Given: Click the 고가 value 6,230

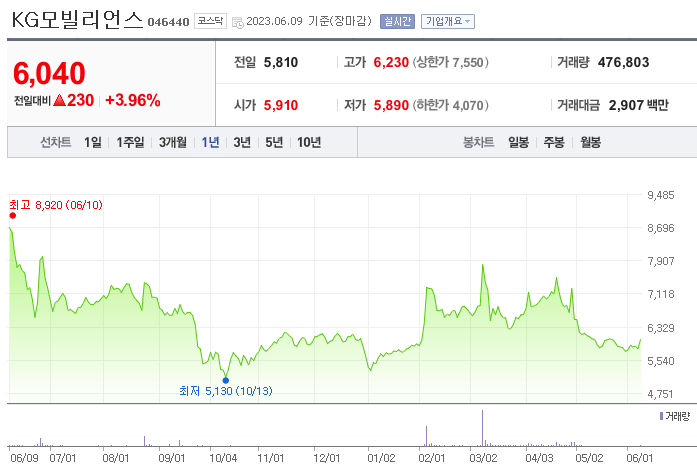Looking at the screenshot, I should 391,62.
